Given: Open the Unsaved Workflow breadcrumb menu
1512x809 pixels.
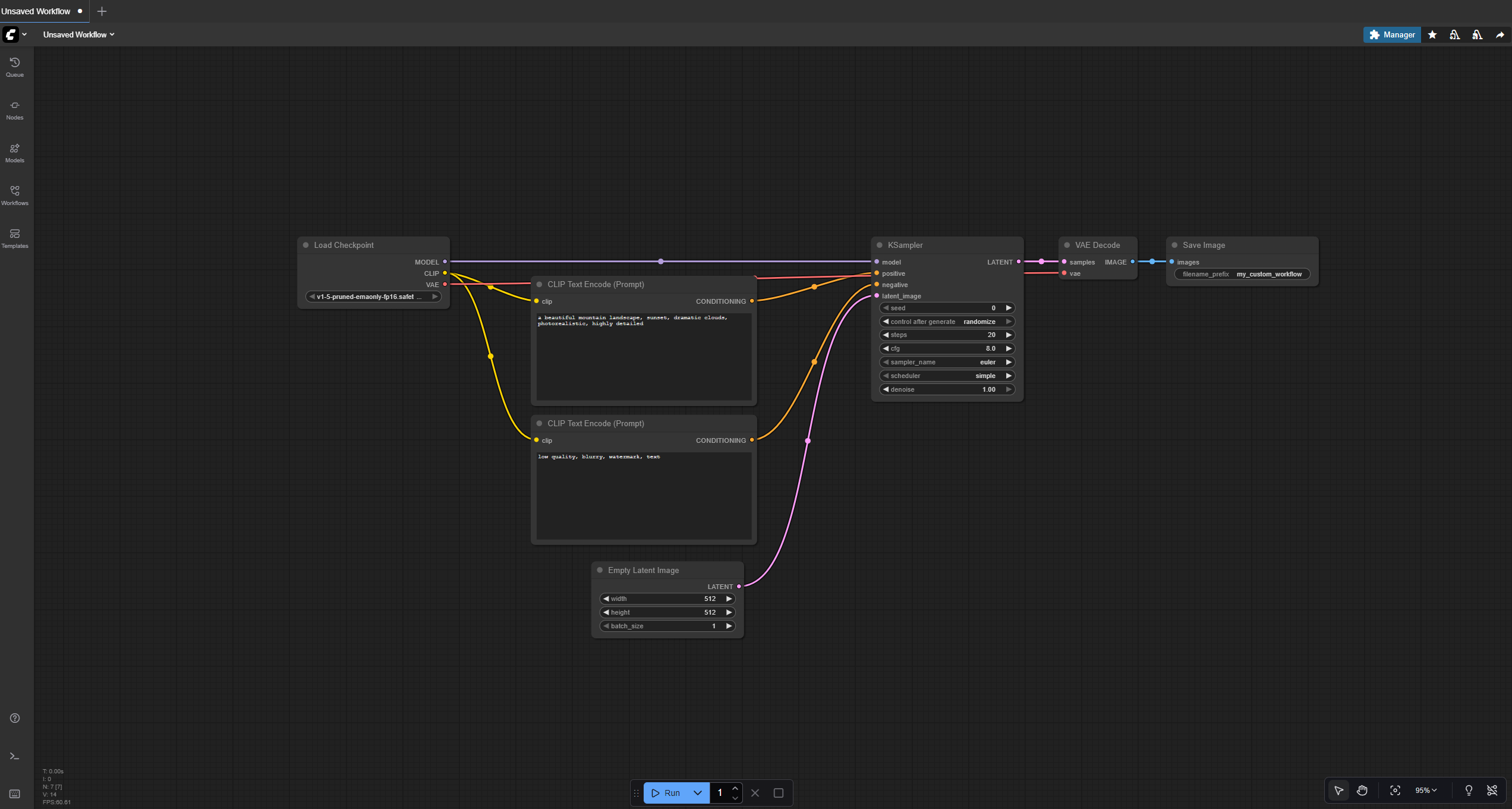Looking at the screenshot, I should click(78, 34).
